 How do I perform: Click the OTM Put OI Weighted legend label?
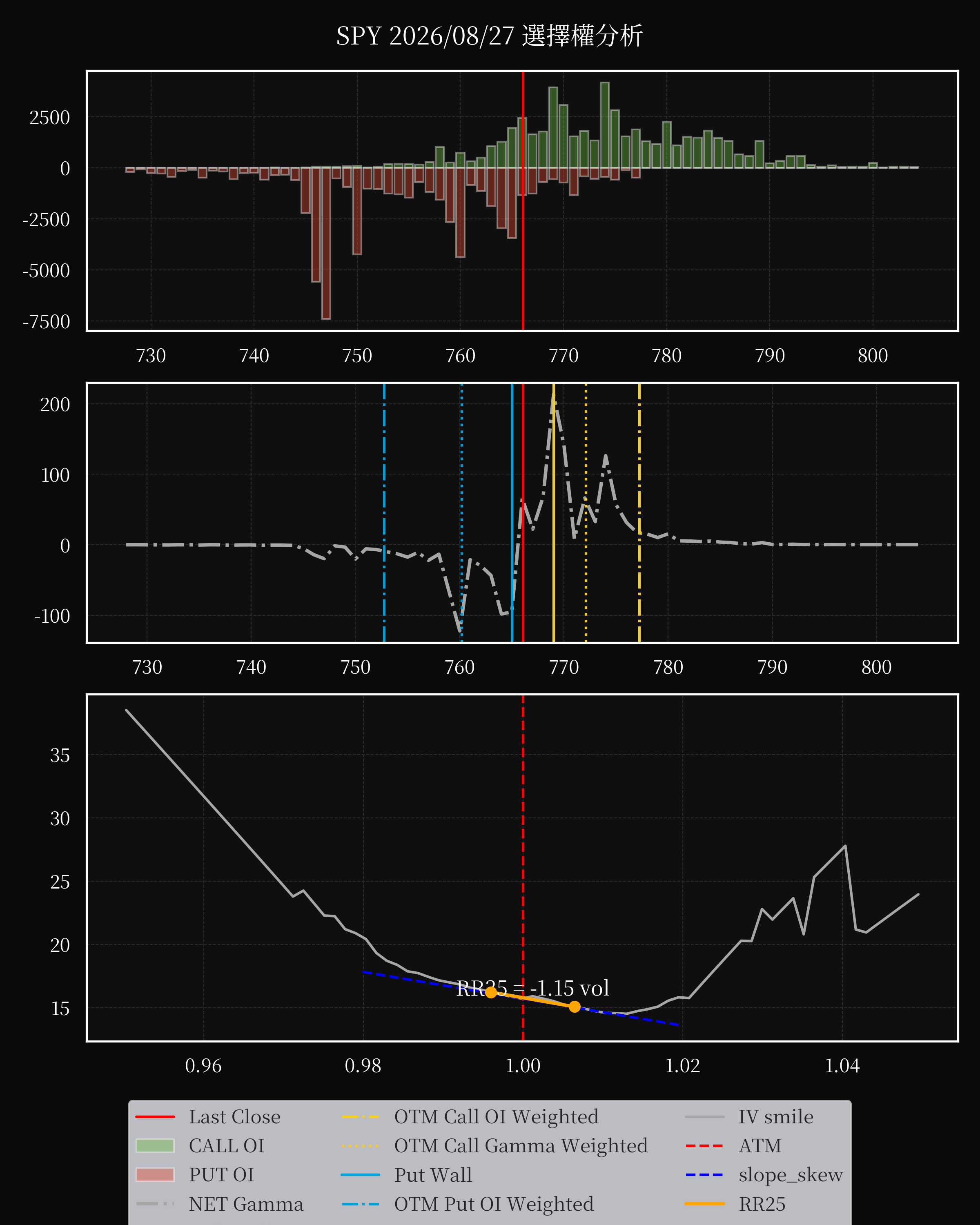tap(494, 1204)
